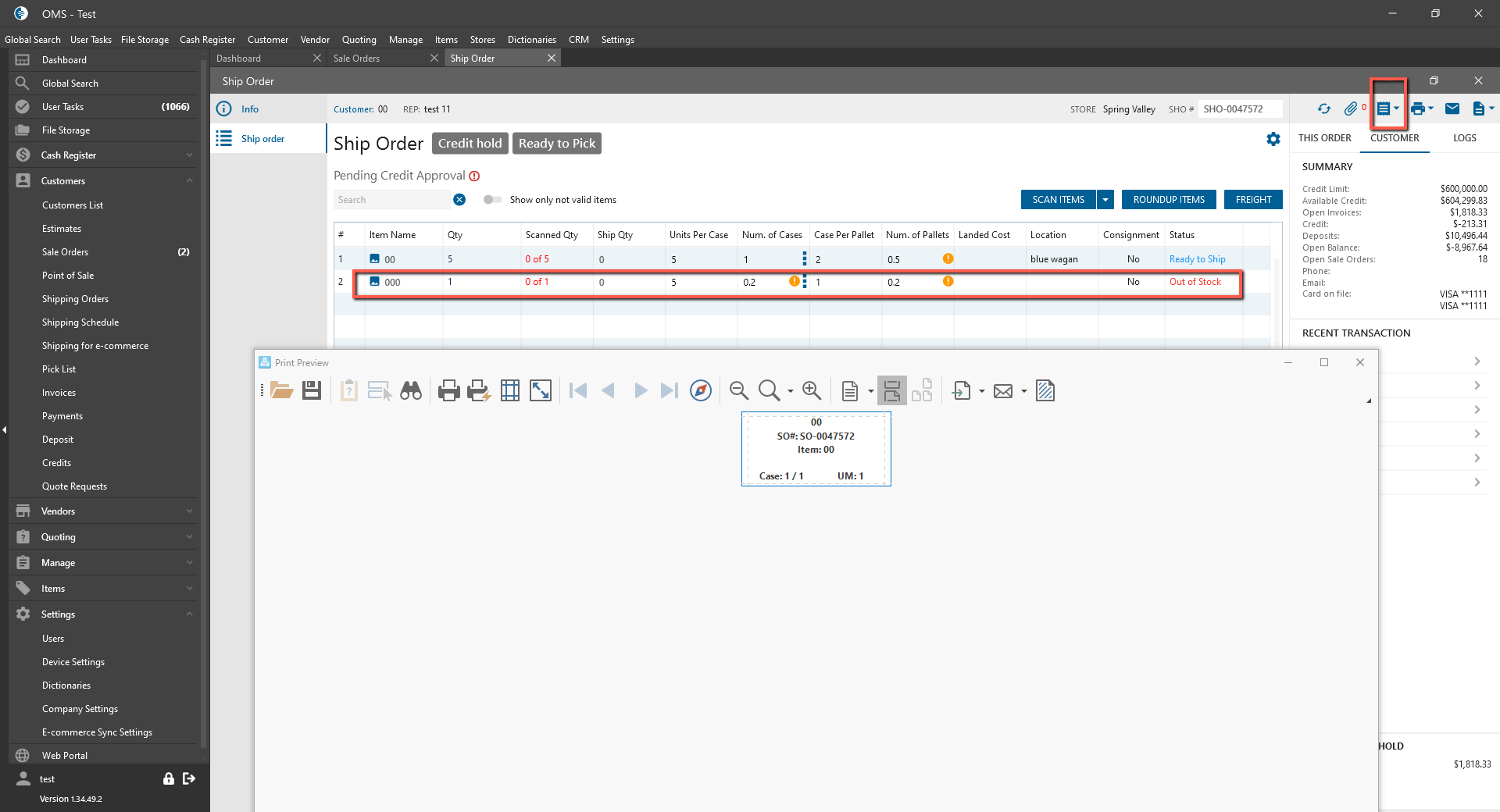1500x812 pixels.
Task: Click Ready to Ship status link
Action: pos(1197,259)
